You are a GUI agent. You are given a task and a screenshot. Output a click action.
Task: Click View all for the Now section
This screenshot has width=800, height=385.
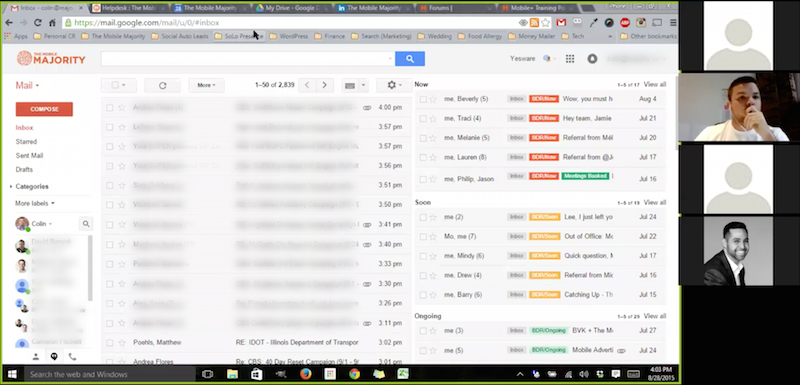click(655, 85)
